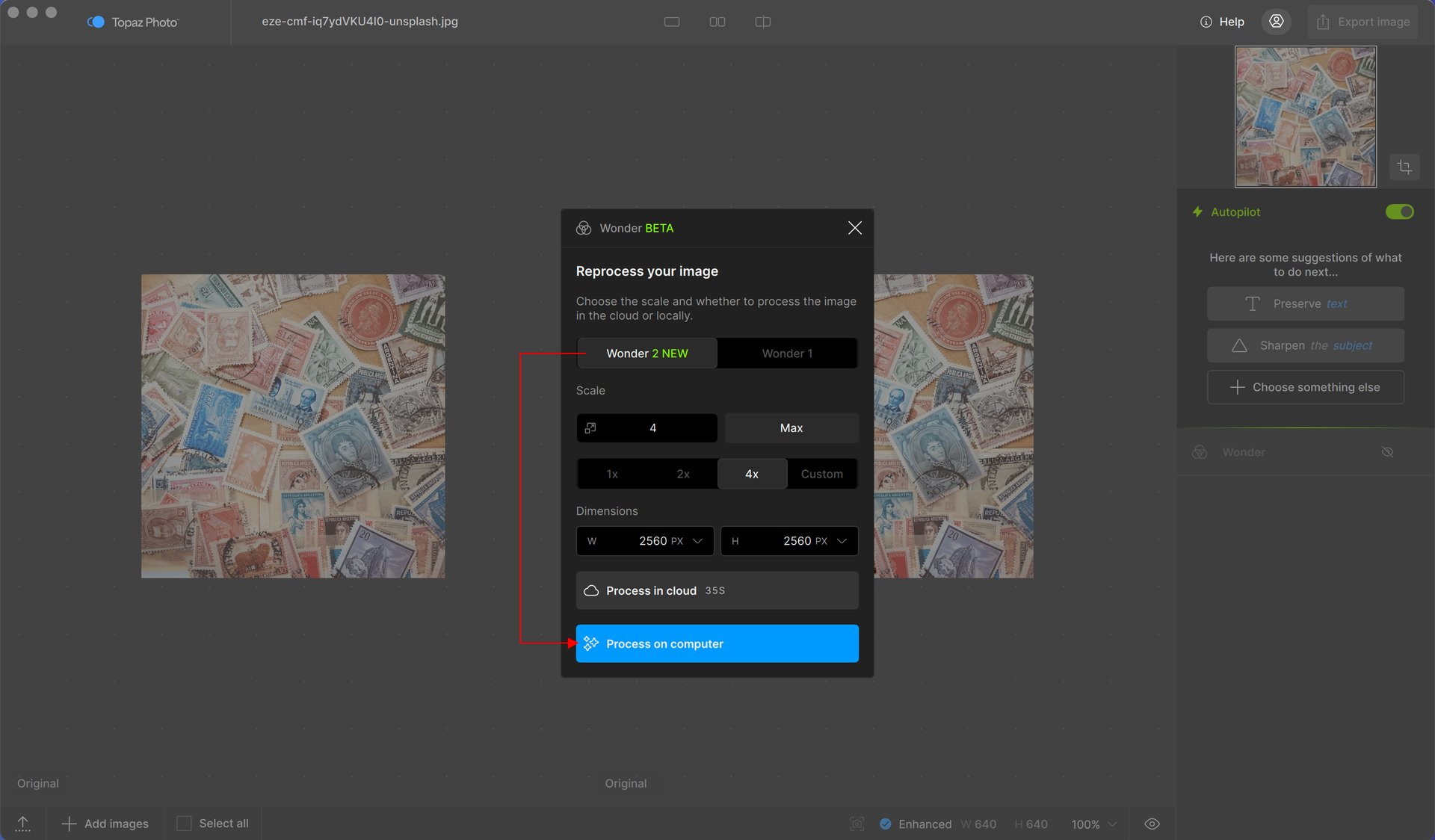Viewport: 1435px width, 840px height.
Task: Toggle Wonder layer visibility
Action: coord(1387,452)
